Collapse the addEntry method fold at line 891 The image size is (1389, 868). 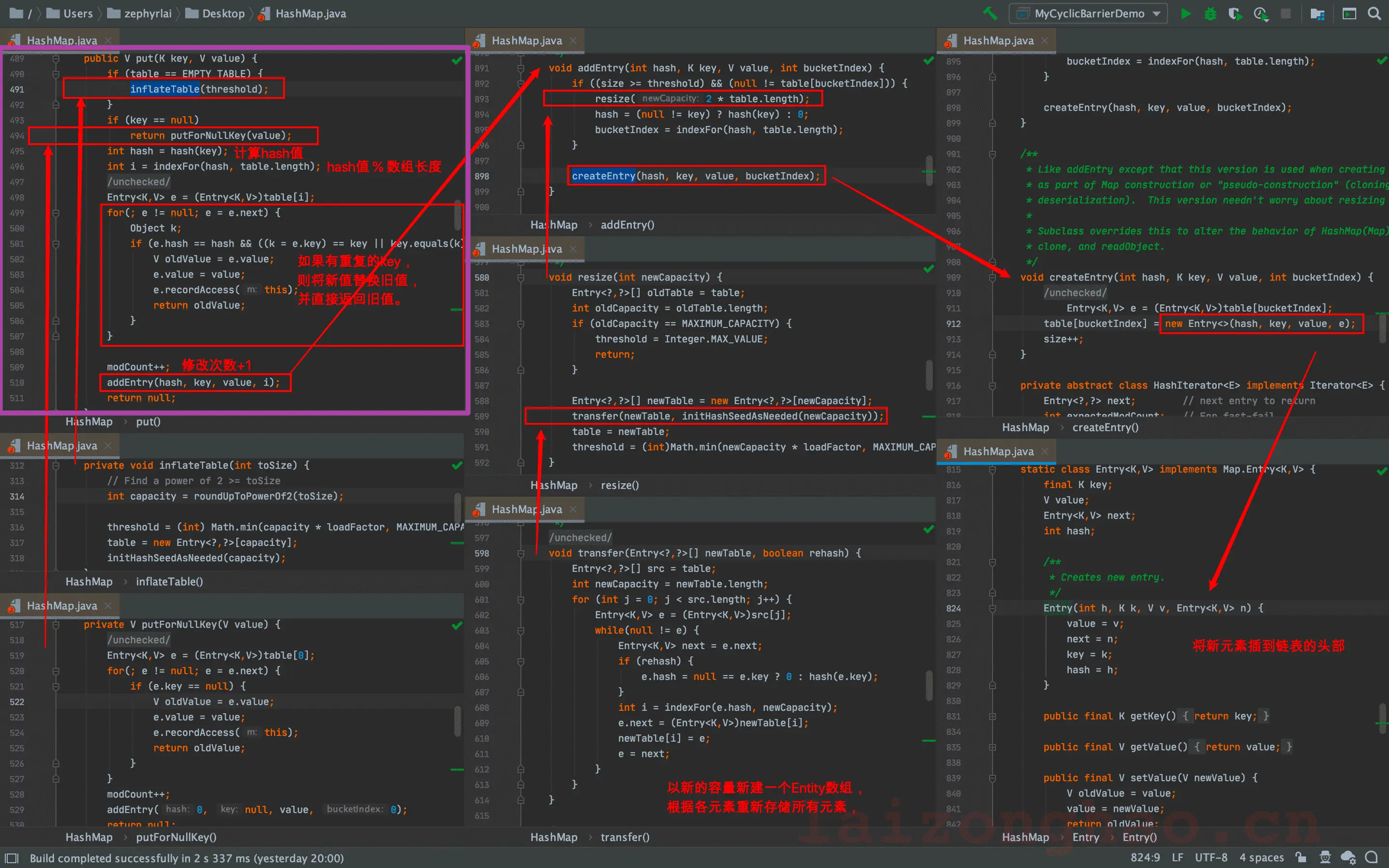coord(520,68)
